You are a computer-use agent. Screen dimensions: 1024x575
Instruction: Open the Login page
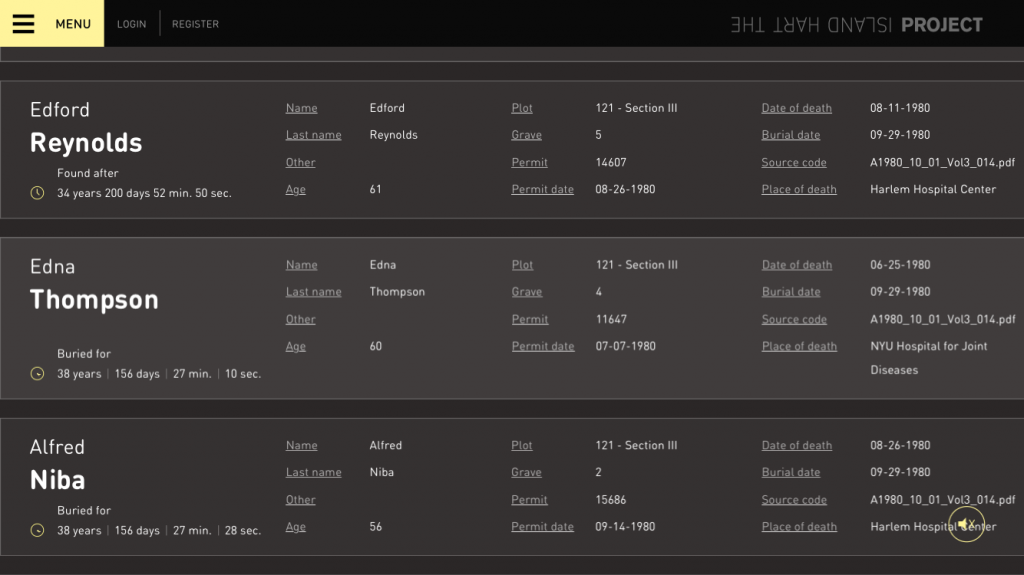(x=131, y=24)
